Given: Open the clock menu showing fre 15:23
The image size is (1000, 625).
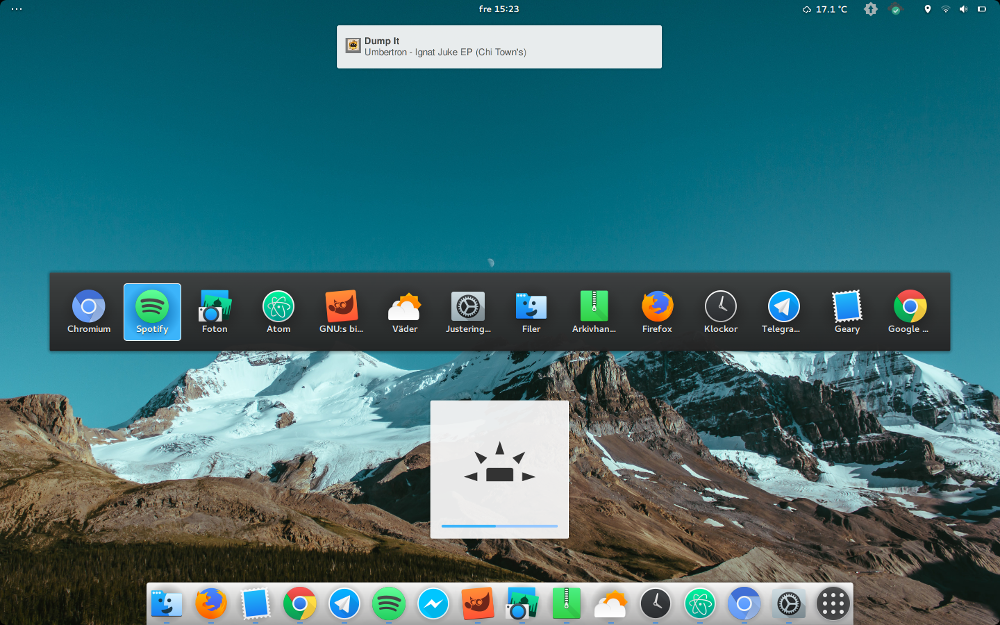Looking at the screenshot, I should 499,9.
